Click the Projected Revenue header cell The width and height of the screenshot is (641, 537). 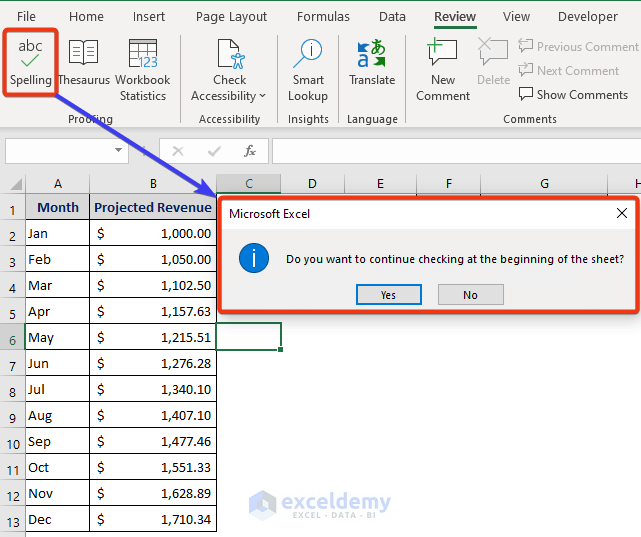[153, 207]
